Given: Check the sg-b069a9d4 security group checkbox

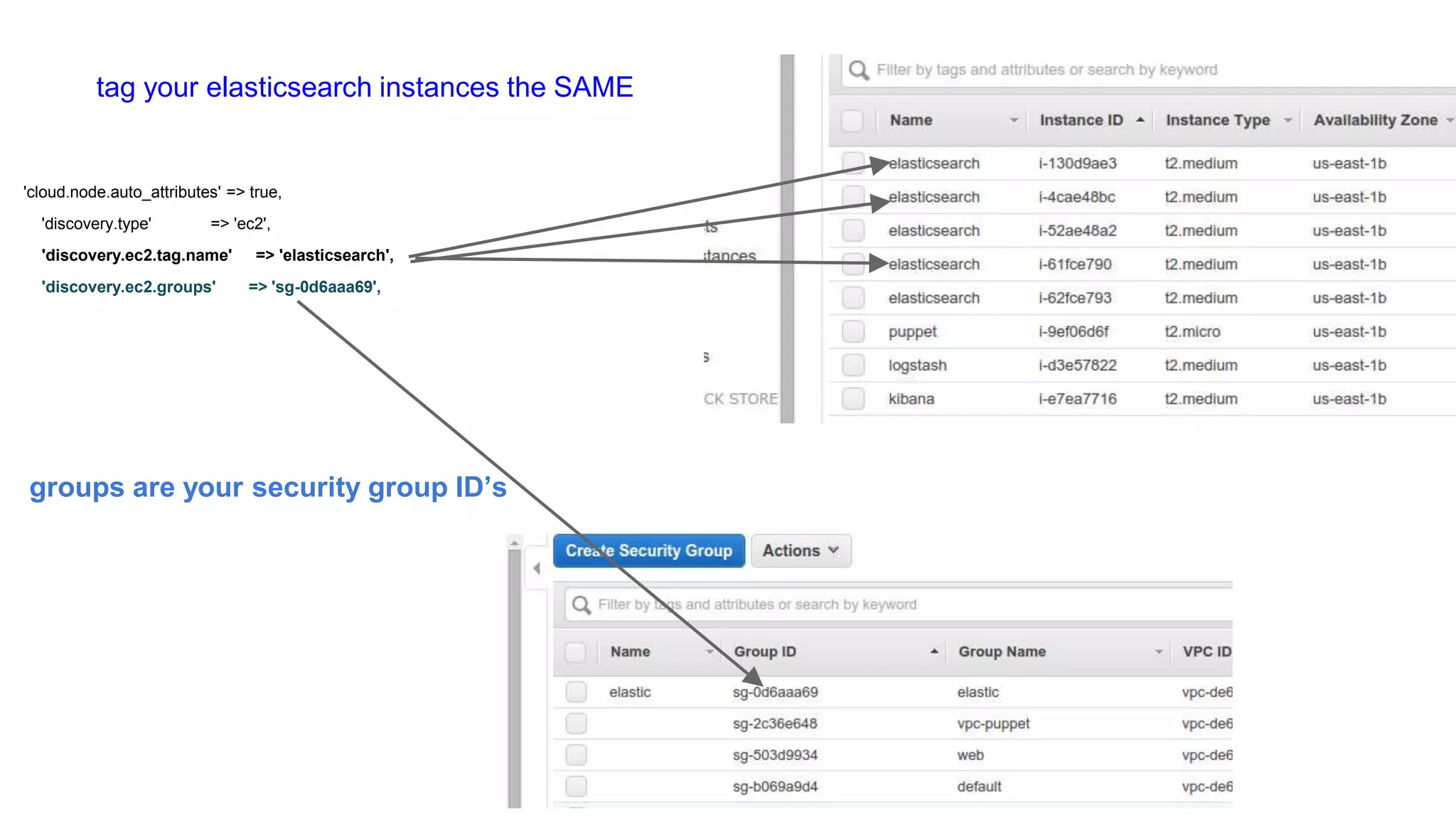Looking at the screenshot, I should pos(577,786).
